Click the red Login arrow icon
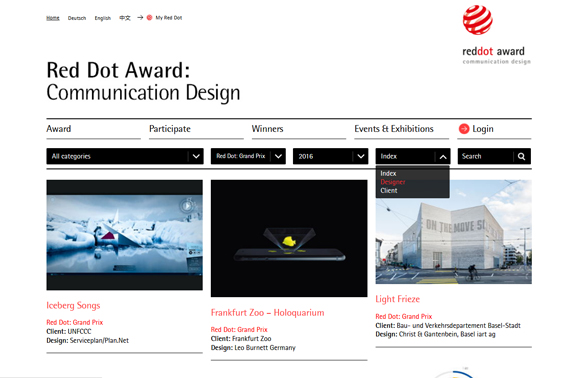This screenshot has width=567, height=378. pyautogui.click(x=464, y=129)
